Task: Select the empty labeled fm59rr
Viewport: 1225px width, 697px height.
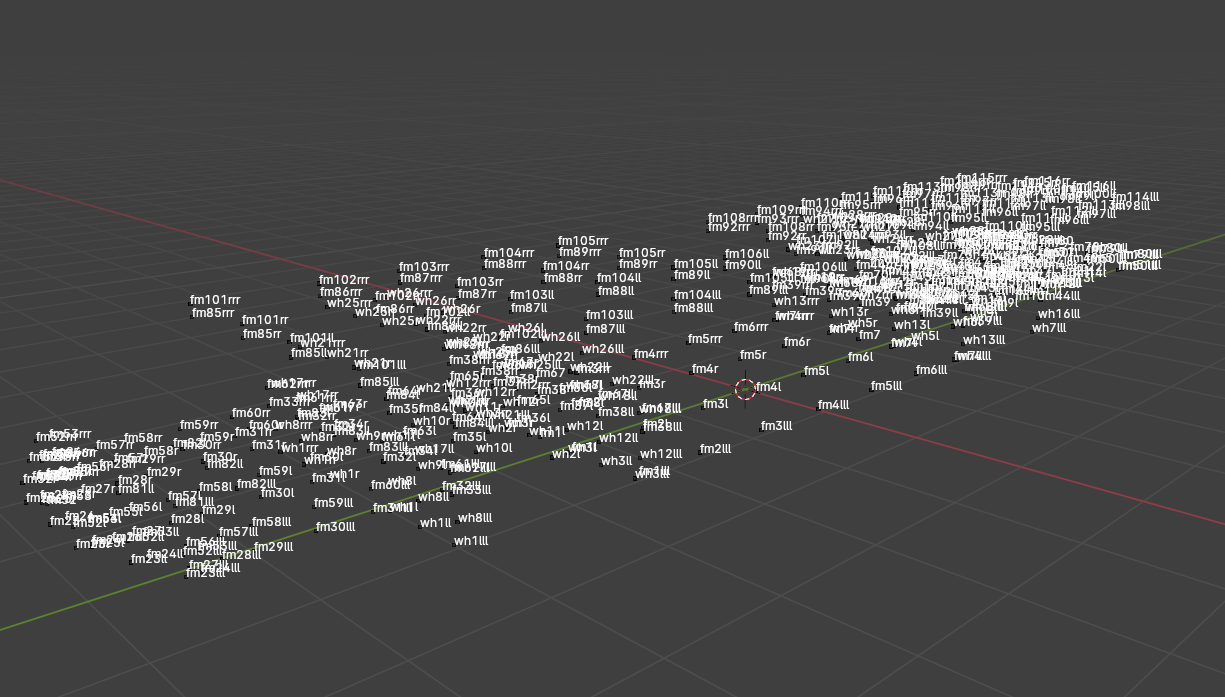Action: click(x=200, y=425)
